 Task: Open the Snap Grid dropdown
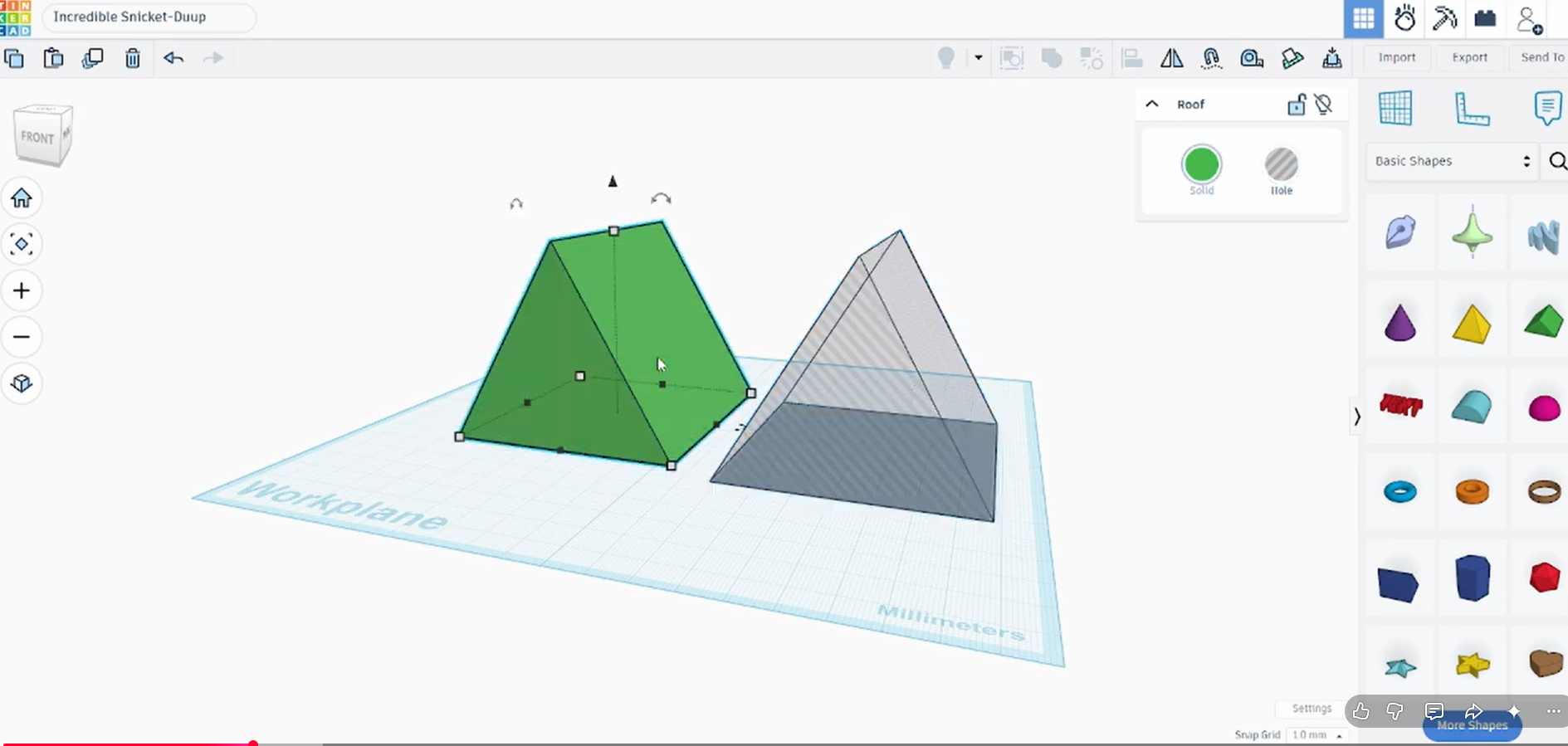(x=1316, y=735)
